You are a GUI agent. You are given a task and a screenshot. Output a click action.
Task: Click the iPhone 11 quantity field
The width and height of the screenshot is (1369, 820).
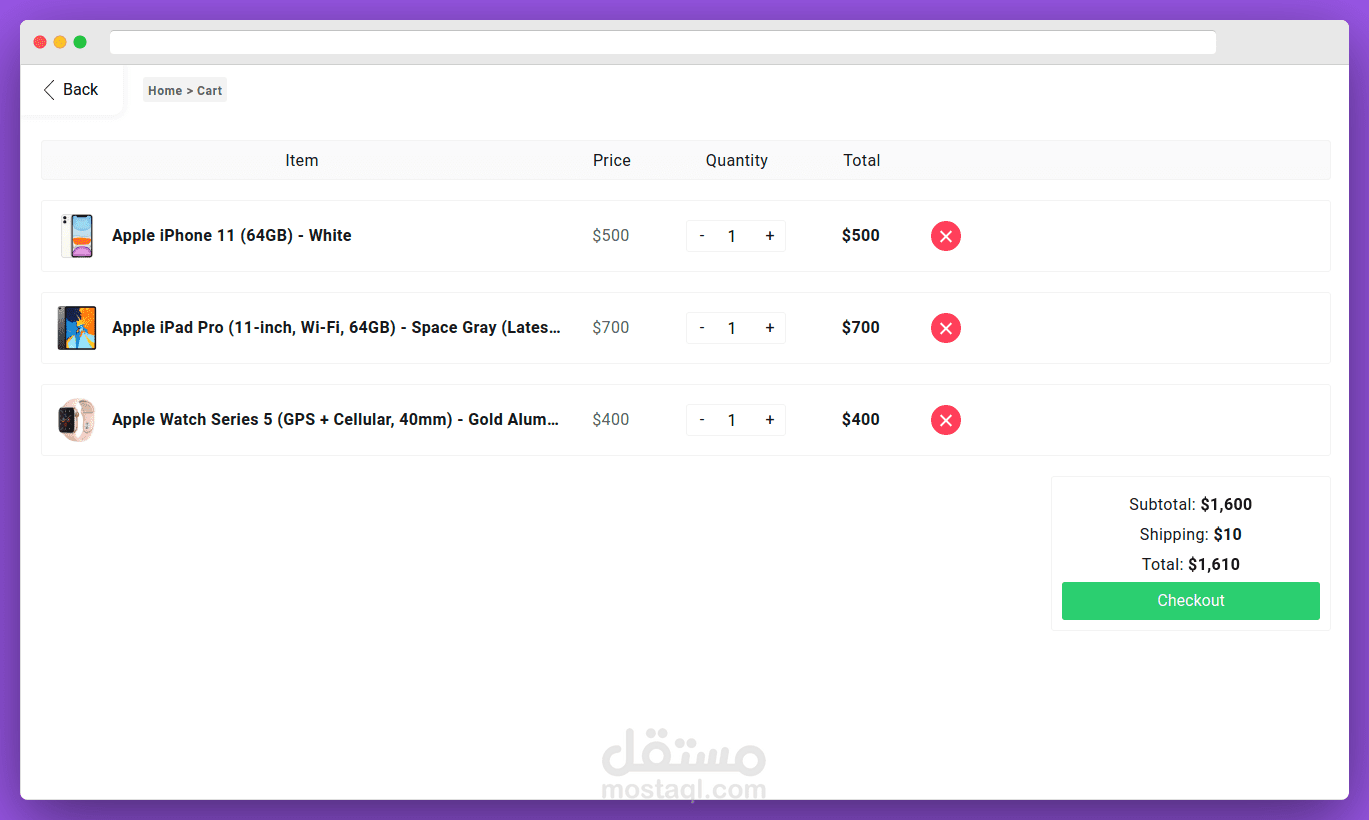tap(732, 236)
